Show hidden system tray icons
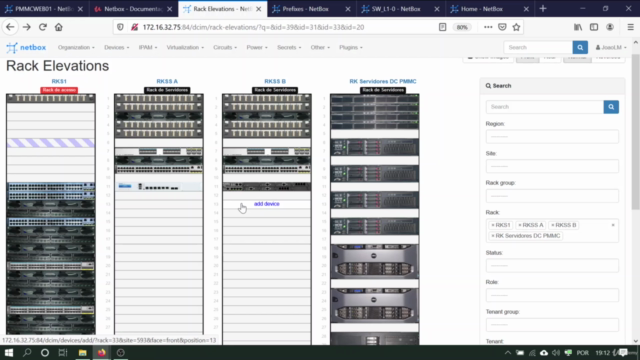Image resolution: width=640 pixels, height=360 pixels. 507,353
